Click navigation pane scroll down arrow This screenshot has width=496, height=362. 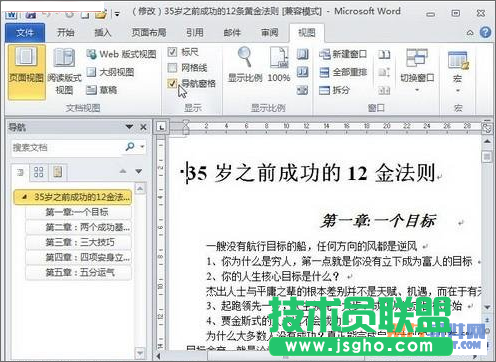pyautogui.click(x=140, y=352)
